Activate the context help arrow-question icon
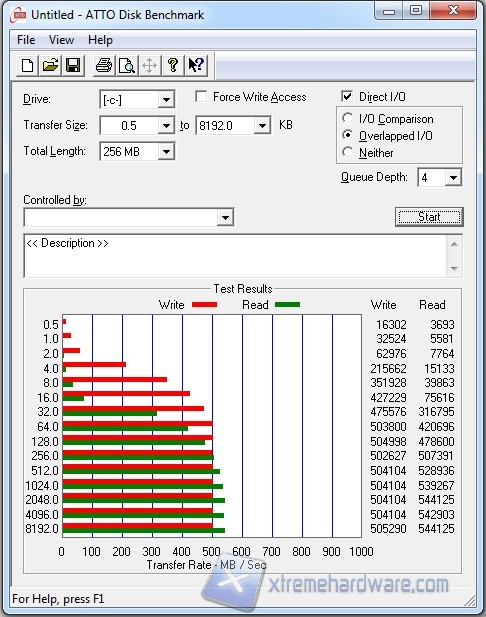 (196, 65)
